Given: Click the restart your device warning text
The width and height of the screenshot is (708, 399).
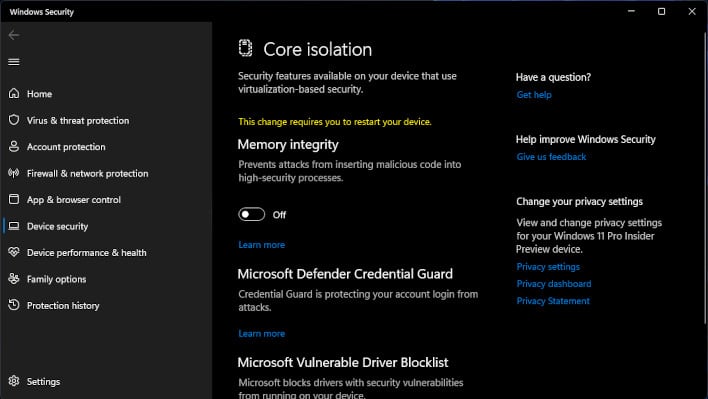Looking at the screenshot, I should [335, 122].
